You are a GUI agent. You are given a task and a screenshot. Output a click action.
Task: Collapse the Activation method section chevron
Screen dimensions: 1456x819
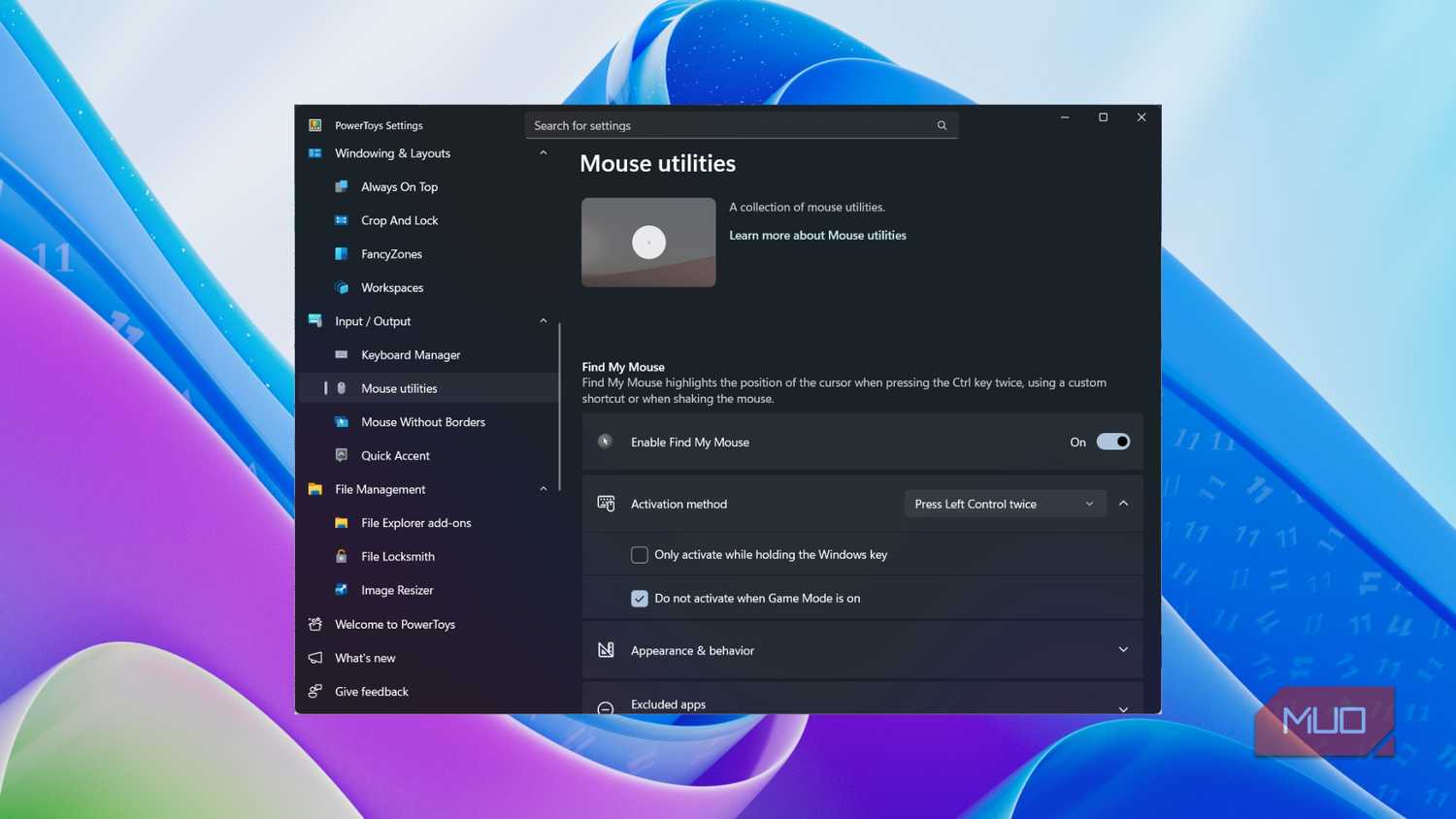(x=1123, y=504)
